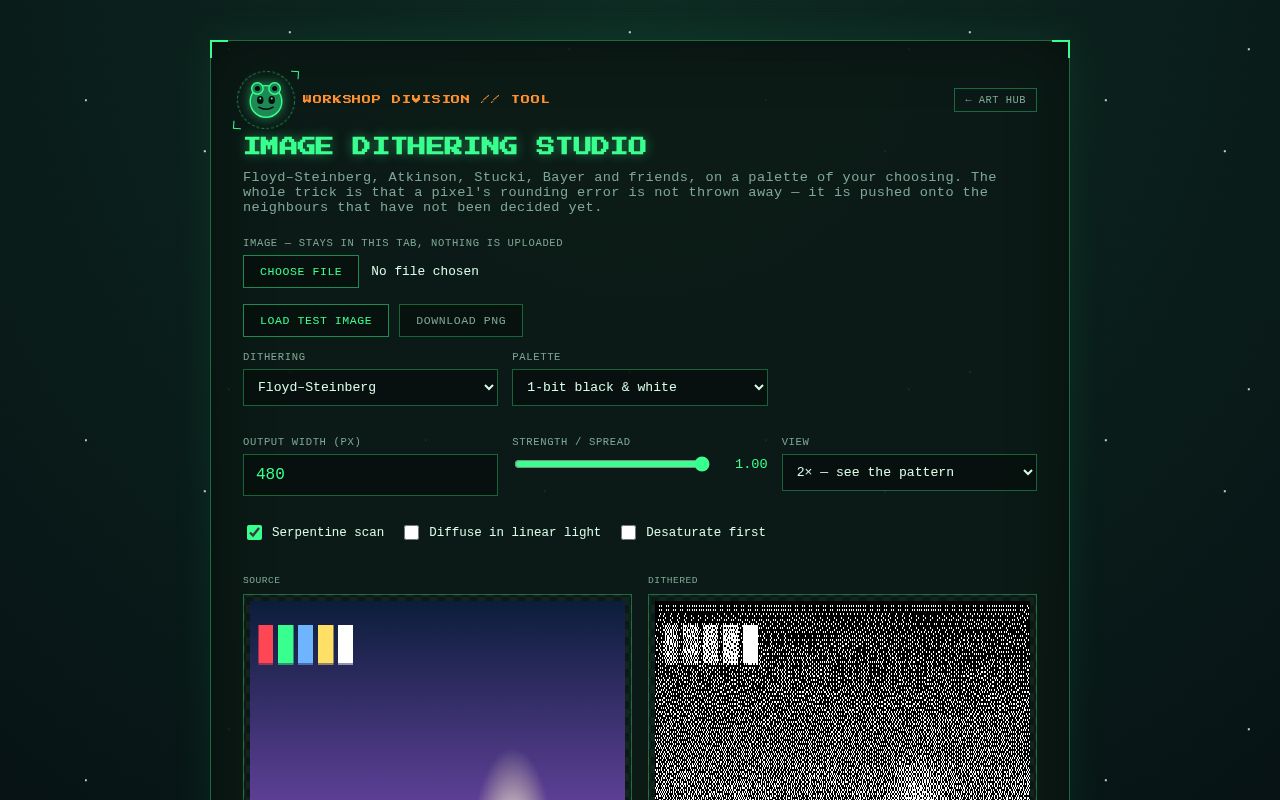Click the Source image preview
The image size is (1280, 800).
437,698
